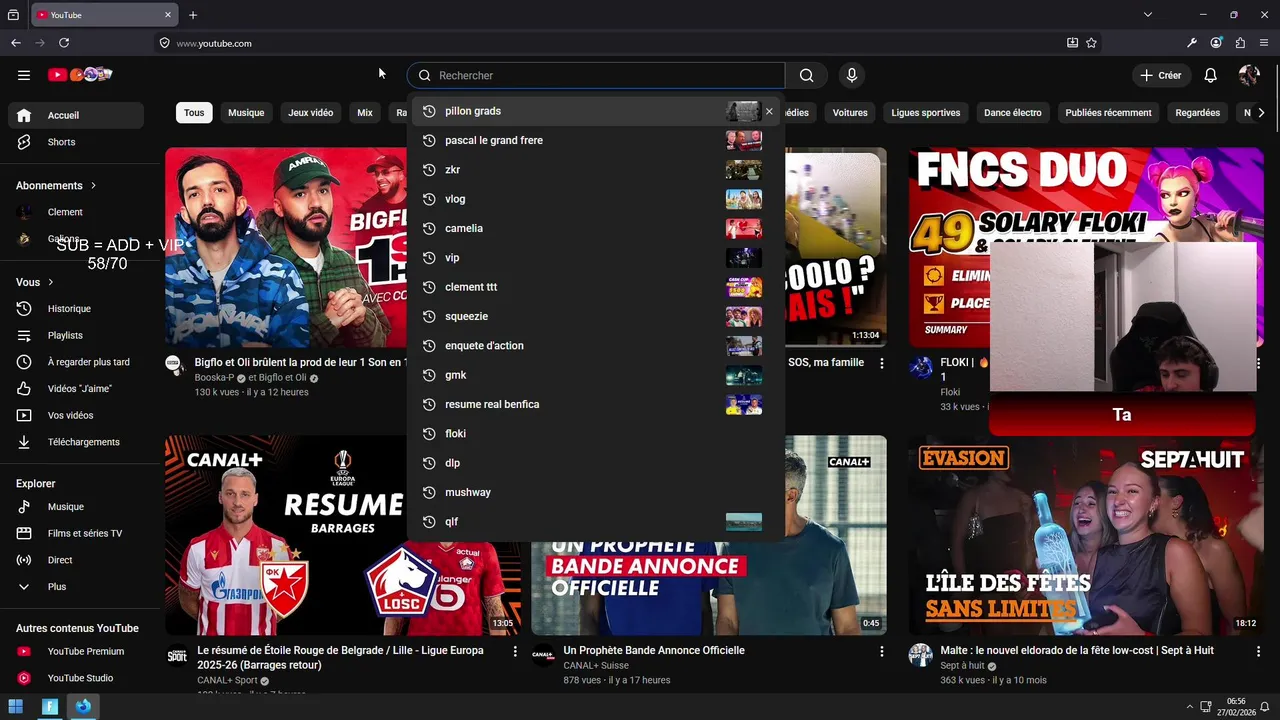Click the YouTube logo

[x=80, y=75]
